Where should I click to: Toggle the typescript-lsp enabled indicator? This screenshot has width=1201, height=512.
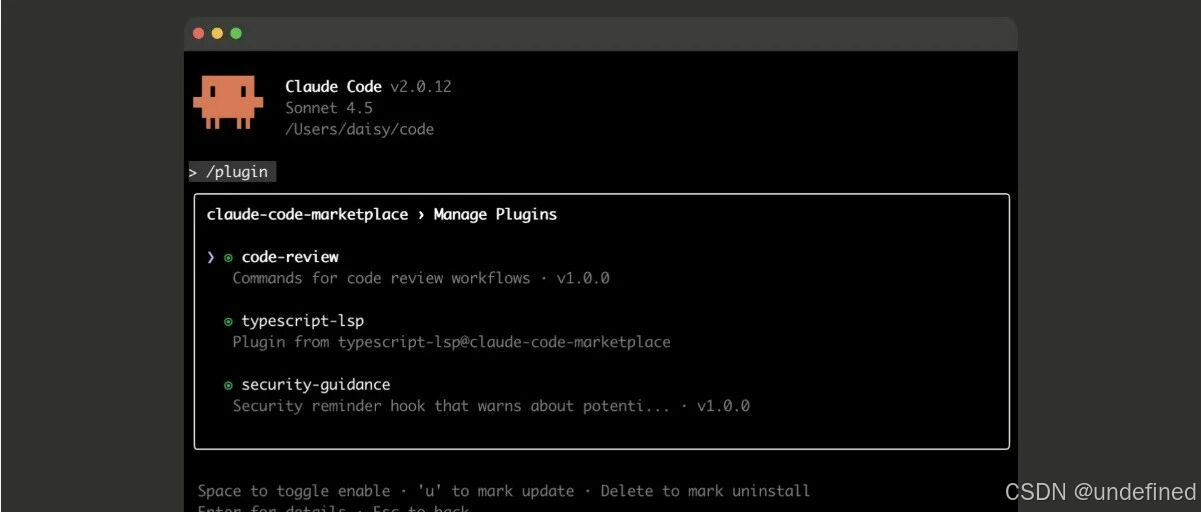[x=229, y=322]
